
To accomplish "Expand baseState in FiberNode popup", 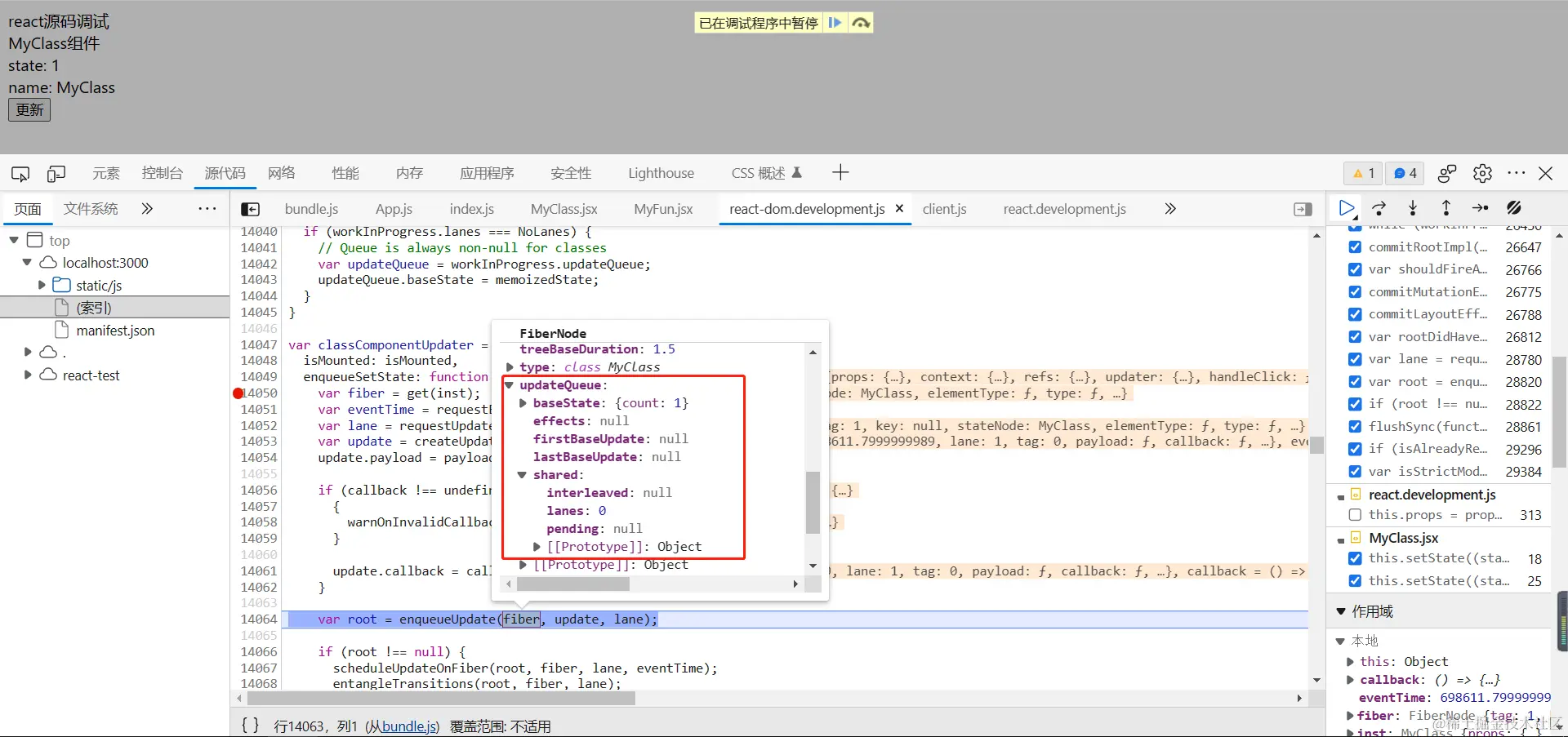I will coord(523,403).
